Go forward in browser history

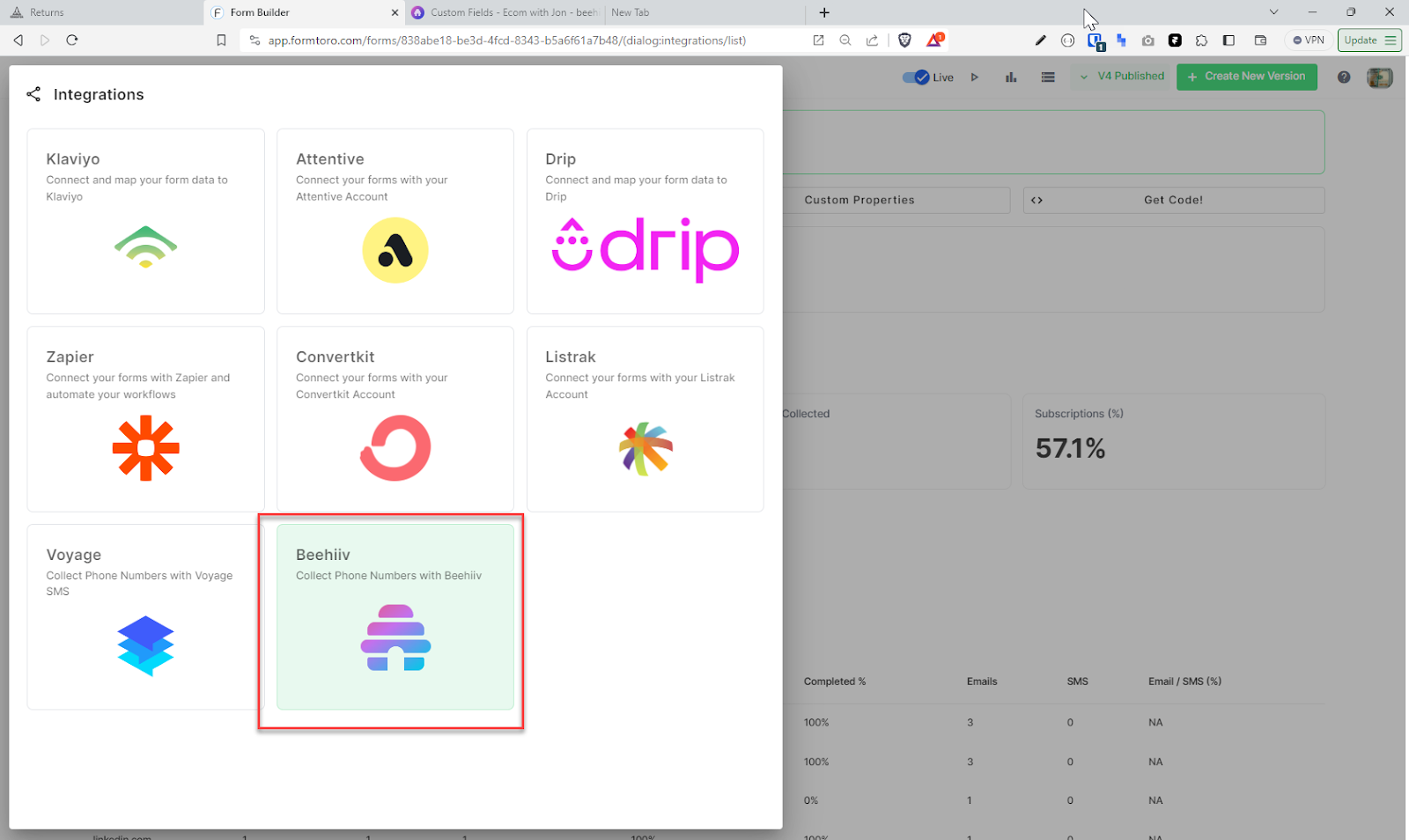[45, 41]
